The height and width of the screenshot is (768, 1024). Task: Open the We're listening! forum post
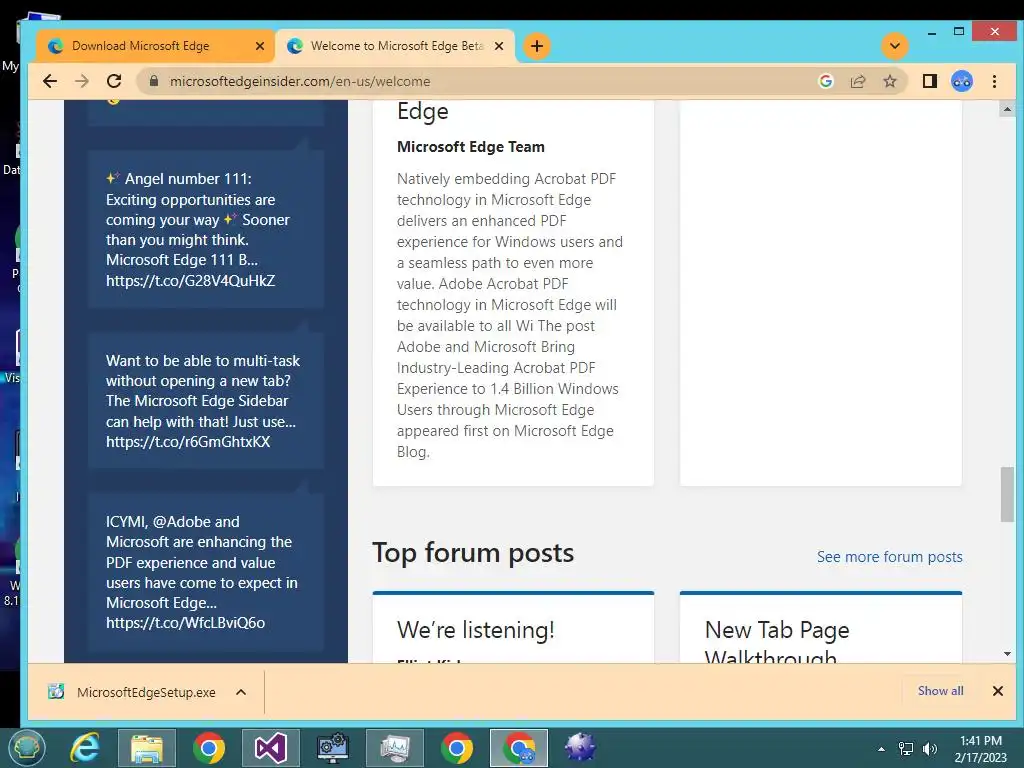(x=475, y=630)
